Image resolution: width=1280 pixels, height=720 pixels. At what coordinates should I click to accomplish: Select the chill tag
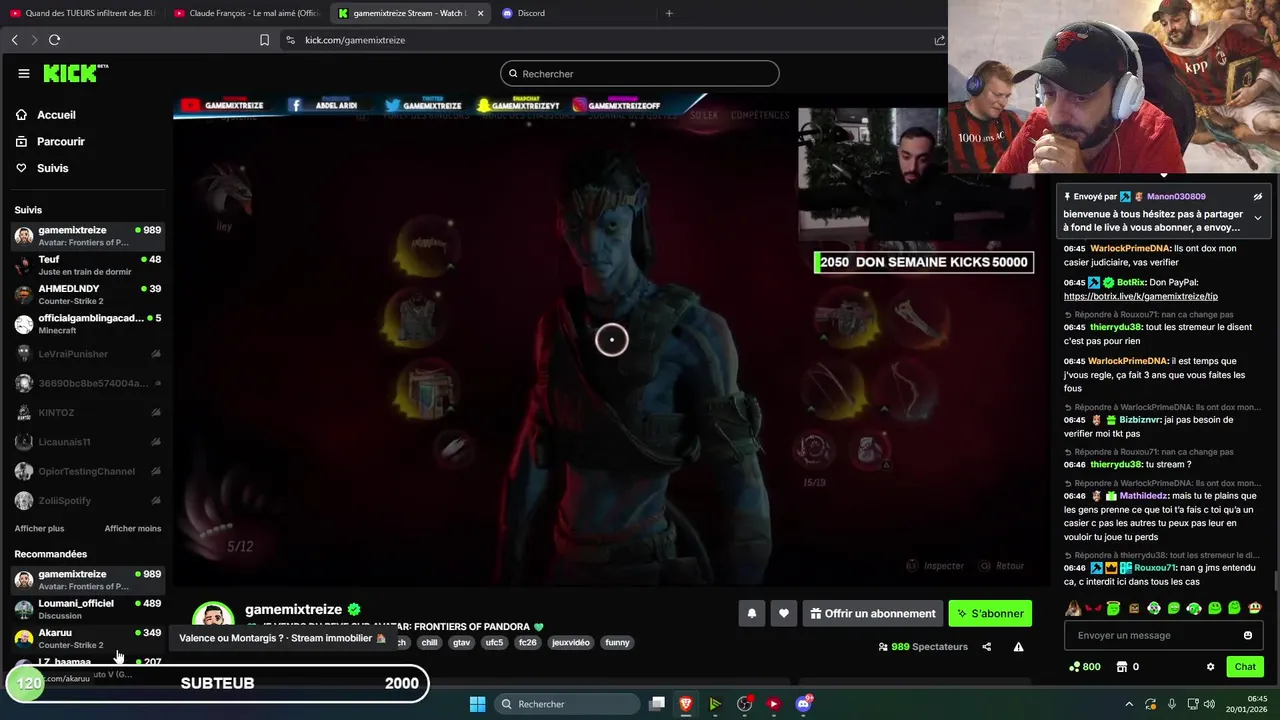429,642
